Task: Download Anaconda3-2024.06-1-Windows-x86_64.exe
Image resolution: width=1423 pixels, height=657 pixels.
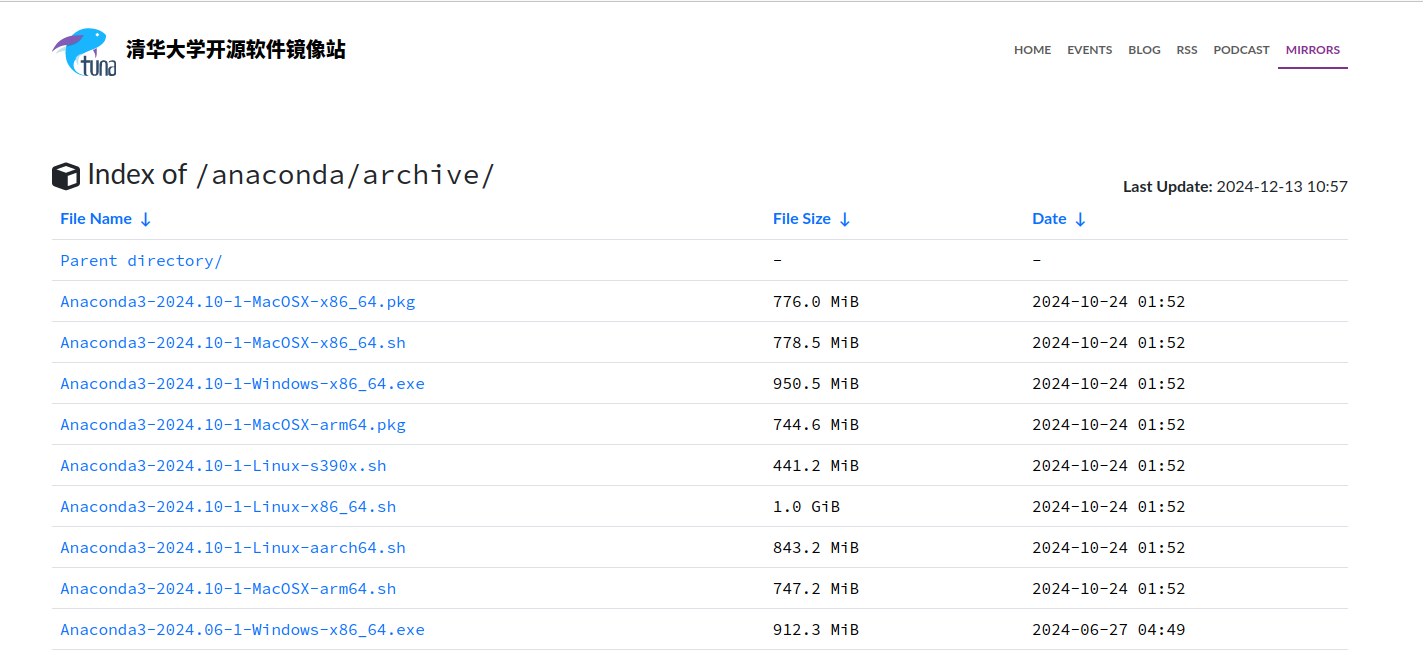Action: (242, 629)
